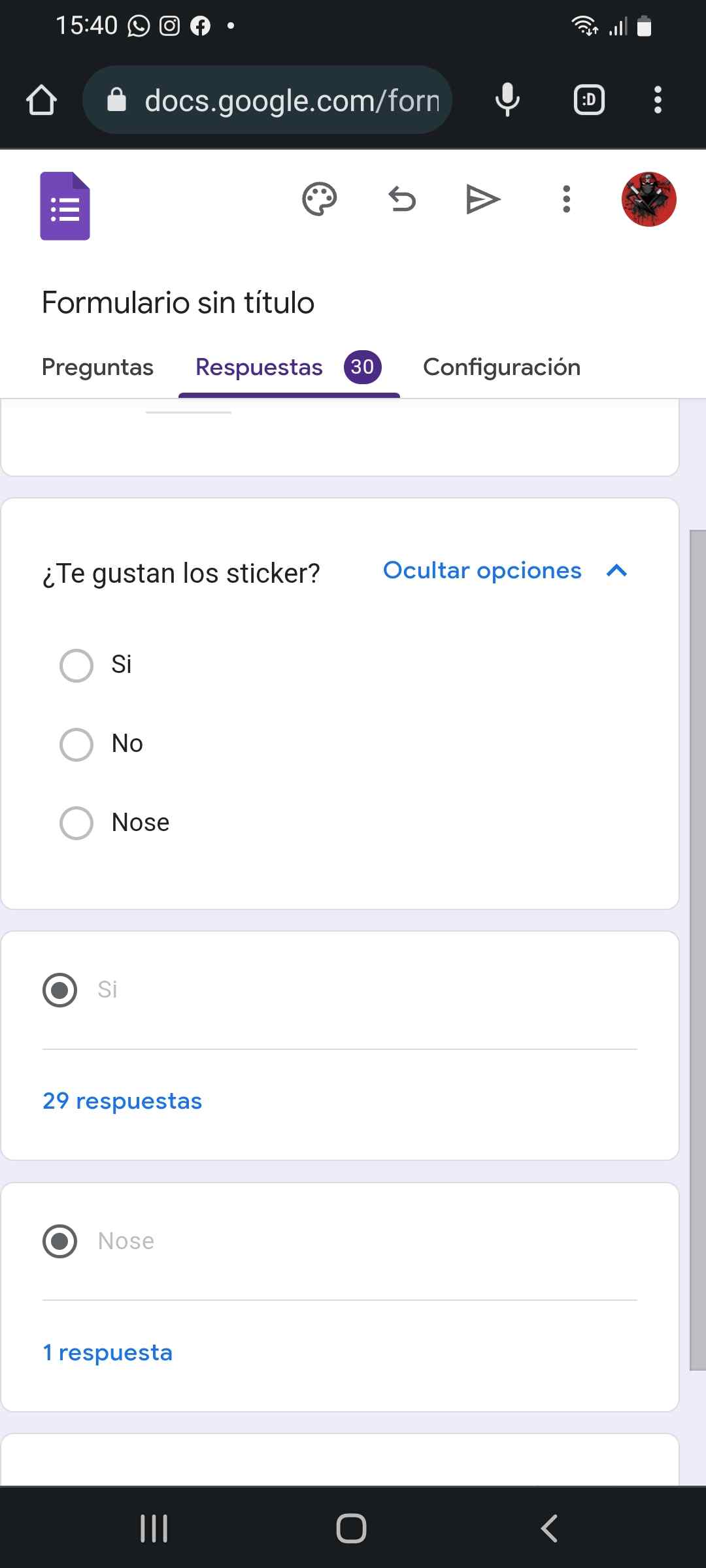Tap the browser home icon
The width and height of the screenshot is (706, 1568).
(x=41, y=101)
